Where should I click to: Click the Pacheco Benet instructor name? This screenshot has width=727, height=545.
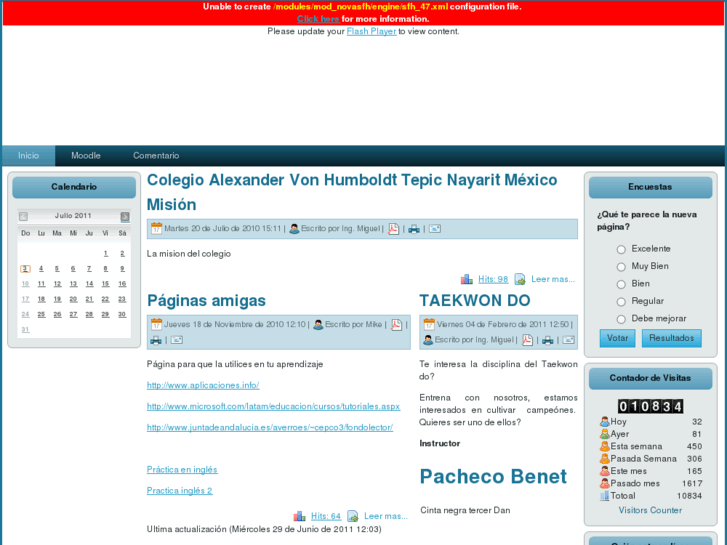[493, 476]
